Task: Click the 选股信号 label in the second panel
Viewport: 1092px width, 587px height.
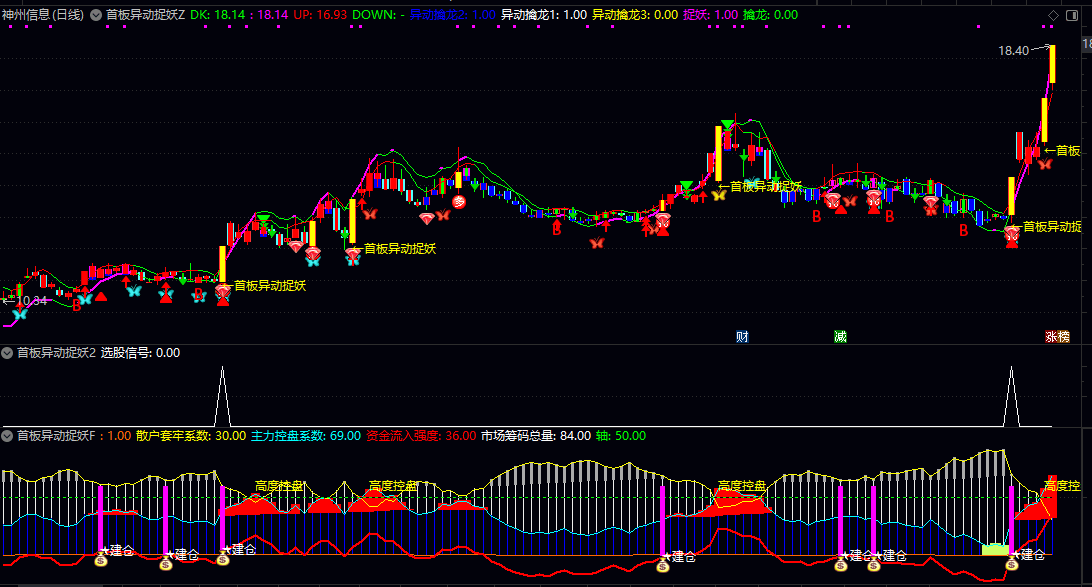Action: [128, 353]
